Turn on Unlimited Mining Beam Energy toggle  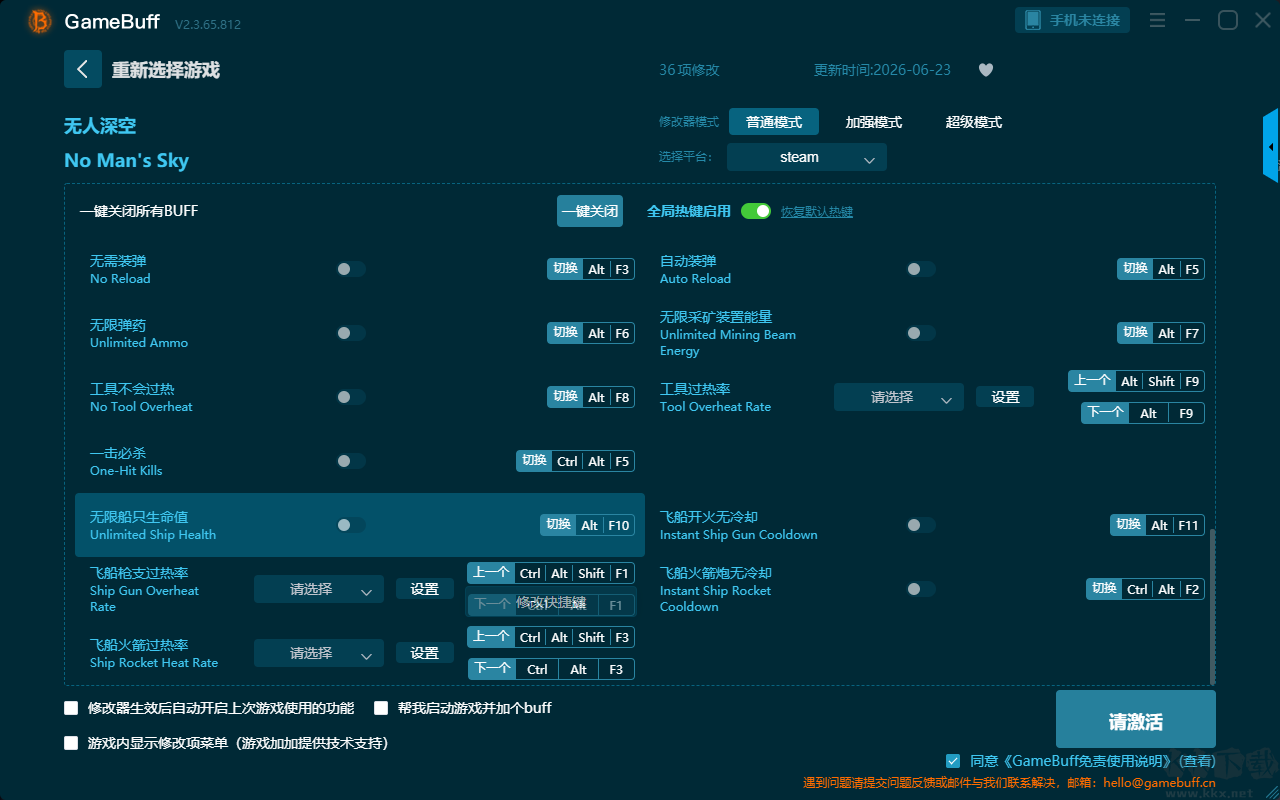coord(921,333)
